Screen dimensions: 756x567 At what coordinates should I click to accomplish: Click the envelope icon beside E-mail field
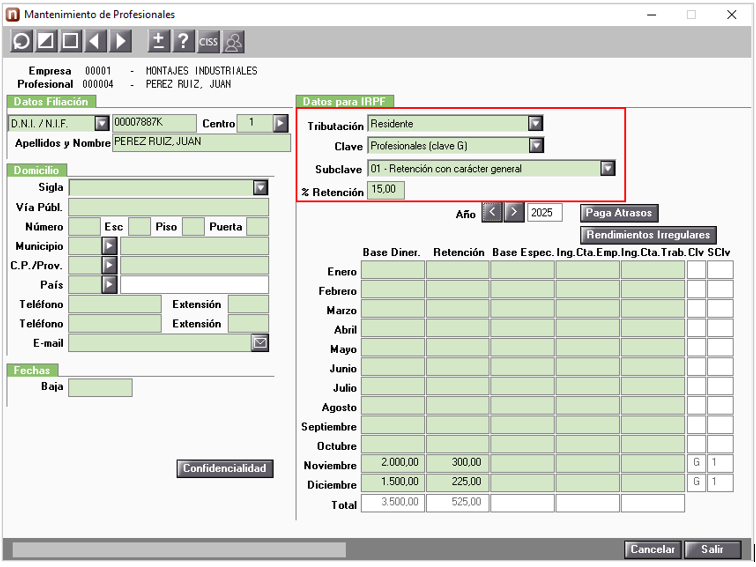260,343
